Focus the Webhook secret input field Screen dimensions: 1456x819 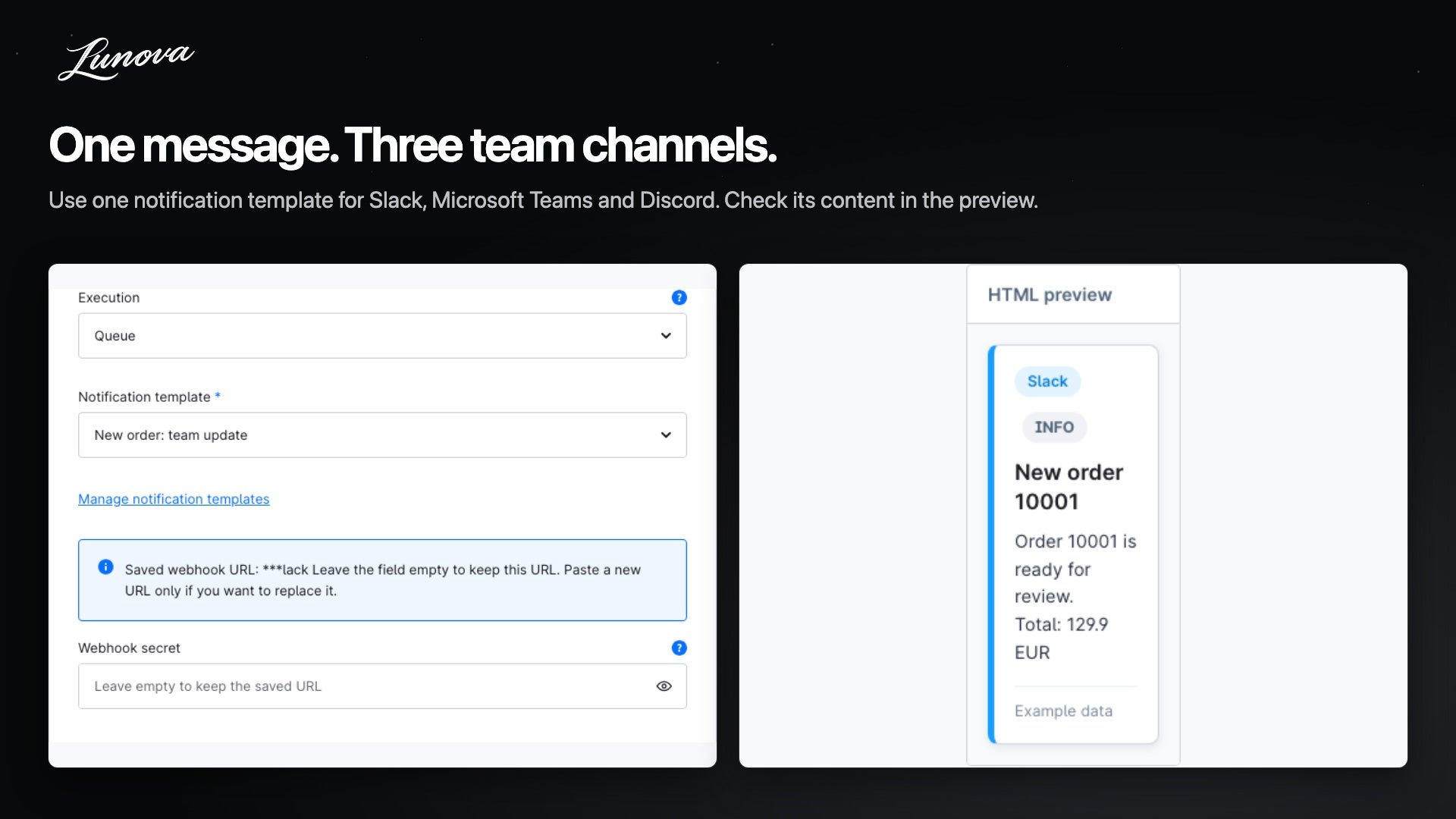[382, 686]
